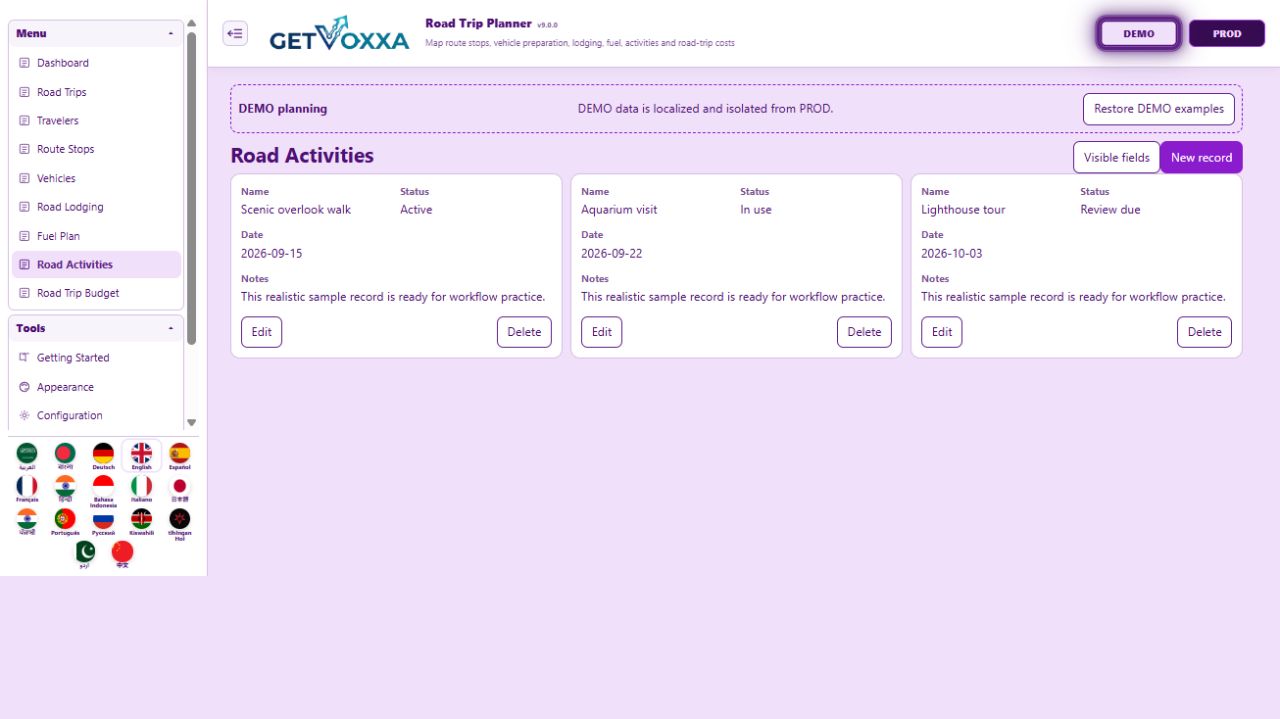Delete the Aquarium visit record
1280x719 pixels.
[x=864, y=332]
